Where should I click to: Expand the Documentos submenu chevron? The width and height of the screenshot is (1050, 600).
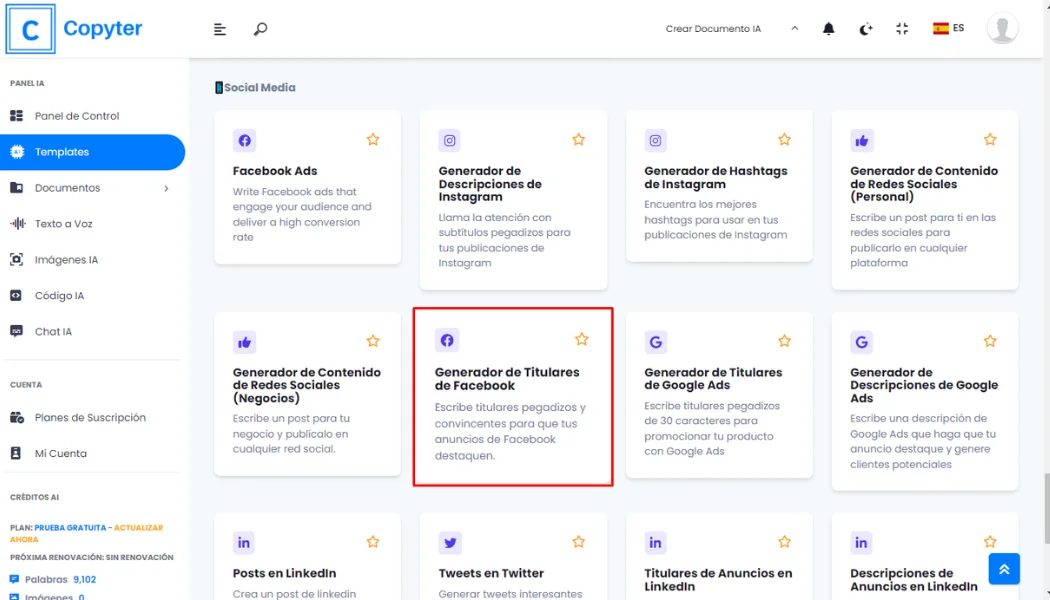166,188
